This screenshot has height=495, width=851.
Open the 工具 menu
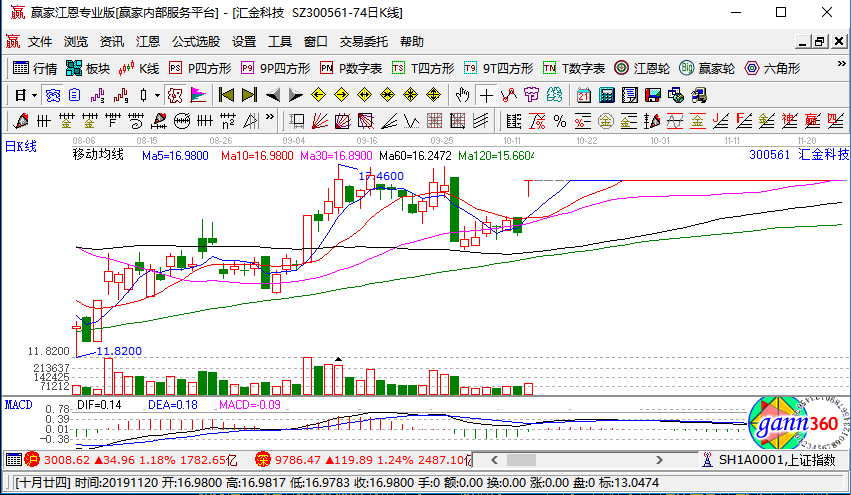(x=280, y=42)
